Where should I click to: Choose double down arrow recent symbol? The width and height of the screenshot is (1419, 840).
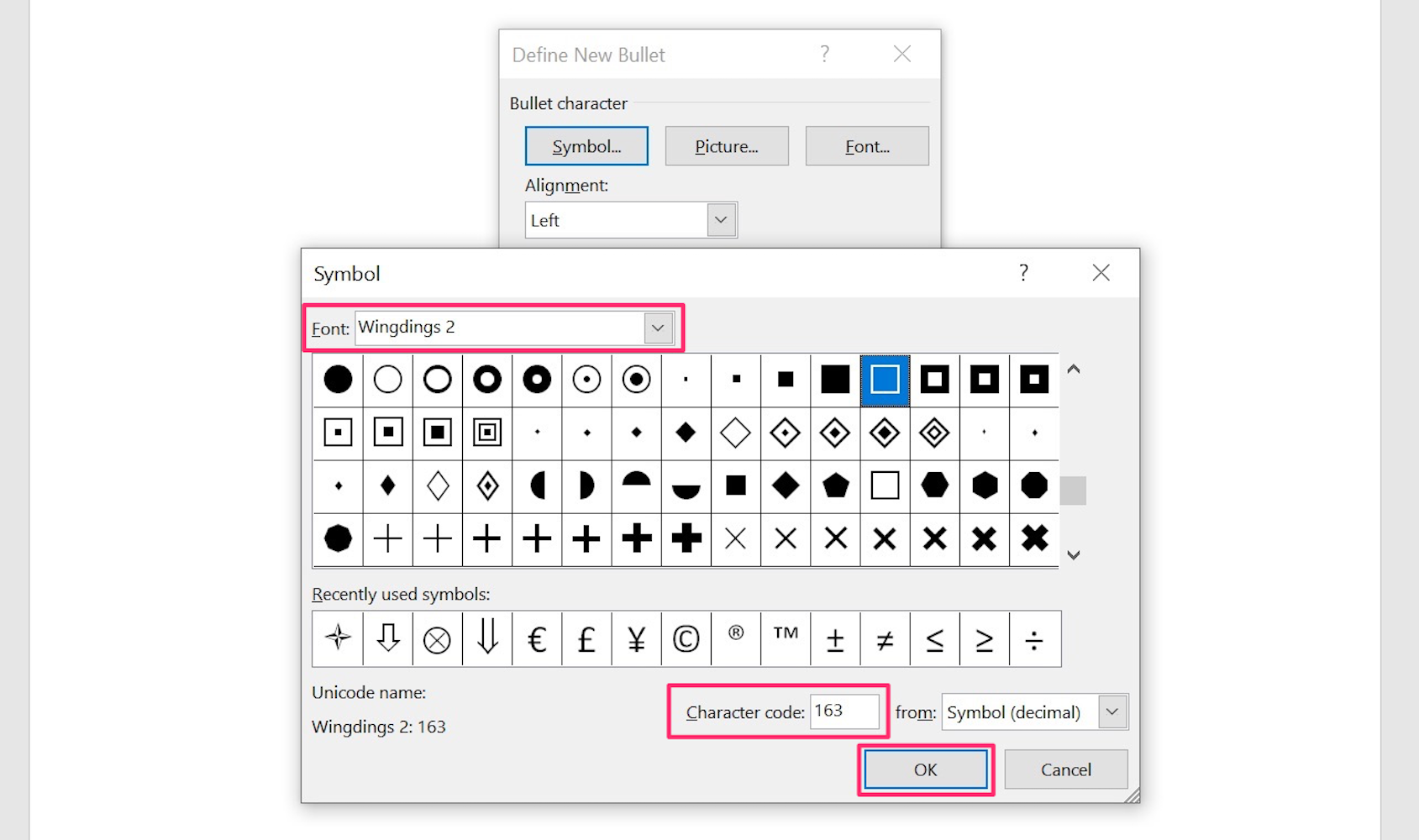[x=487, y=639]
